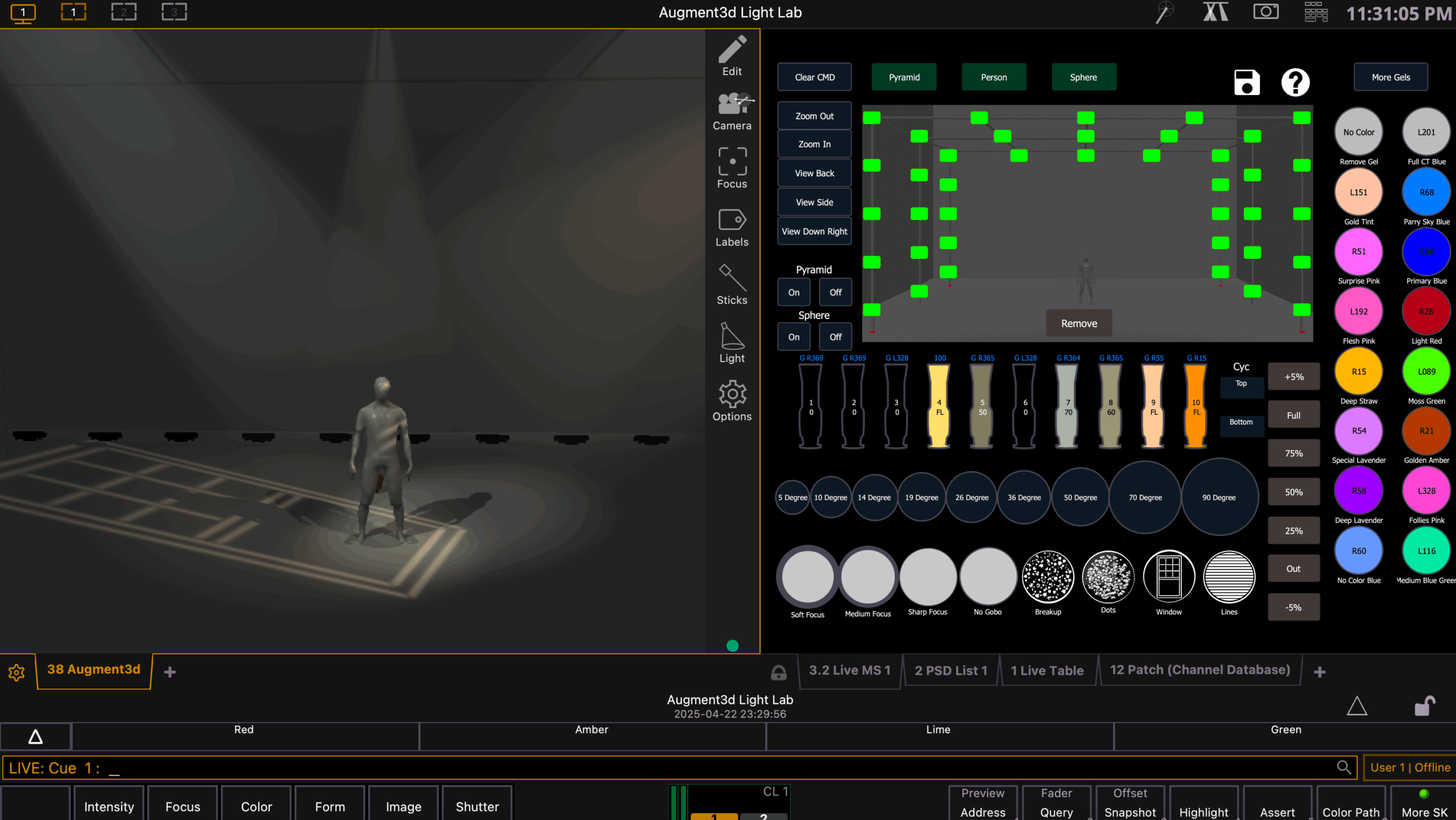
Task: Switch to 1 Live Table tab
Action: (x=1047, y=670)
